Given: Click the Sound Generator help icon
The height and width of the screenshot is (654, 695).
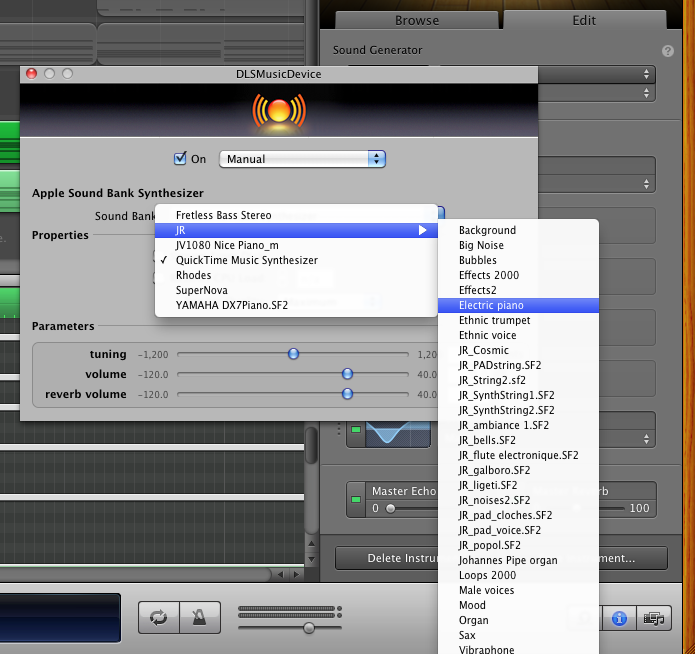Looking at the screenshot, I should pos(668,51).
